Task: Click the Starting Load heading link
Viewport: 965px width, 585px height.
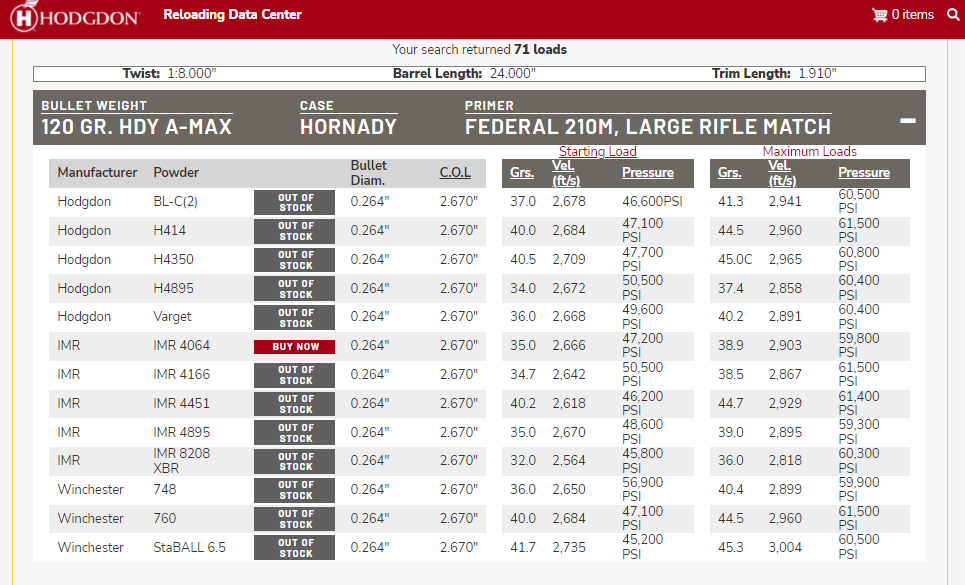Action: (598, 151)
